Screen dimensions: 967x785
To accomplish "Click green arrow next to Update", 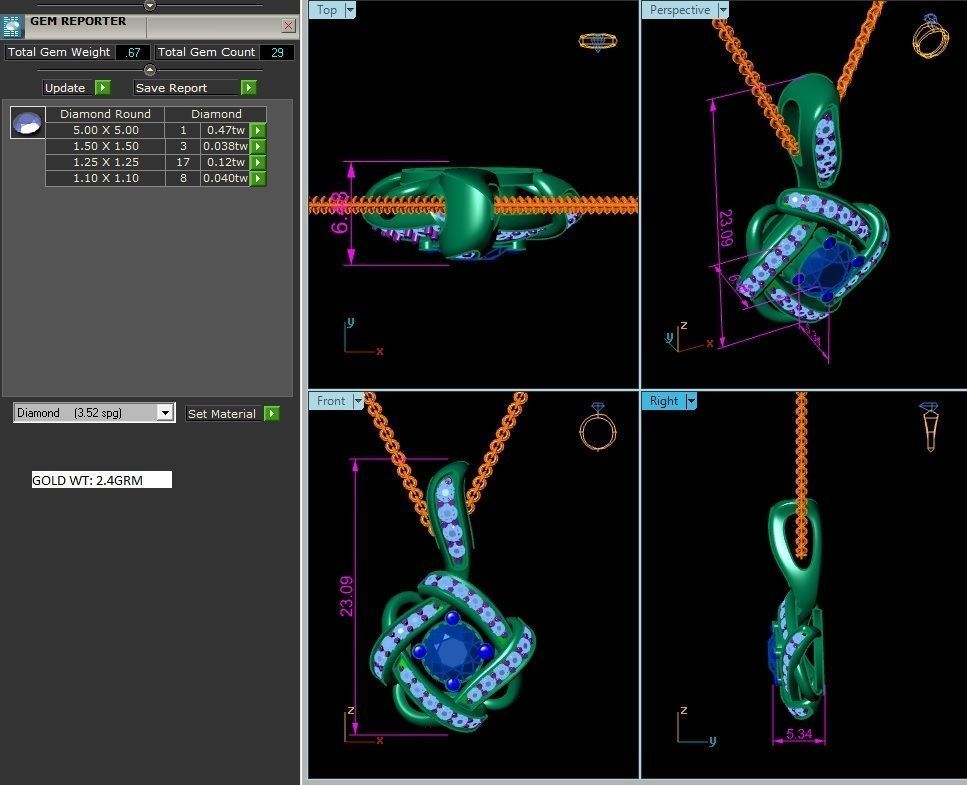I will [103, 88].
